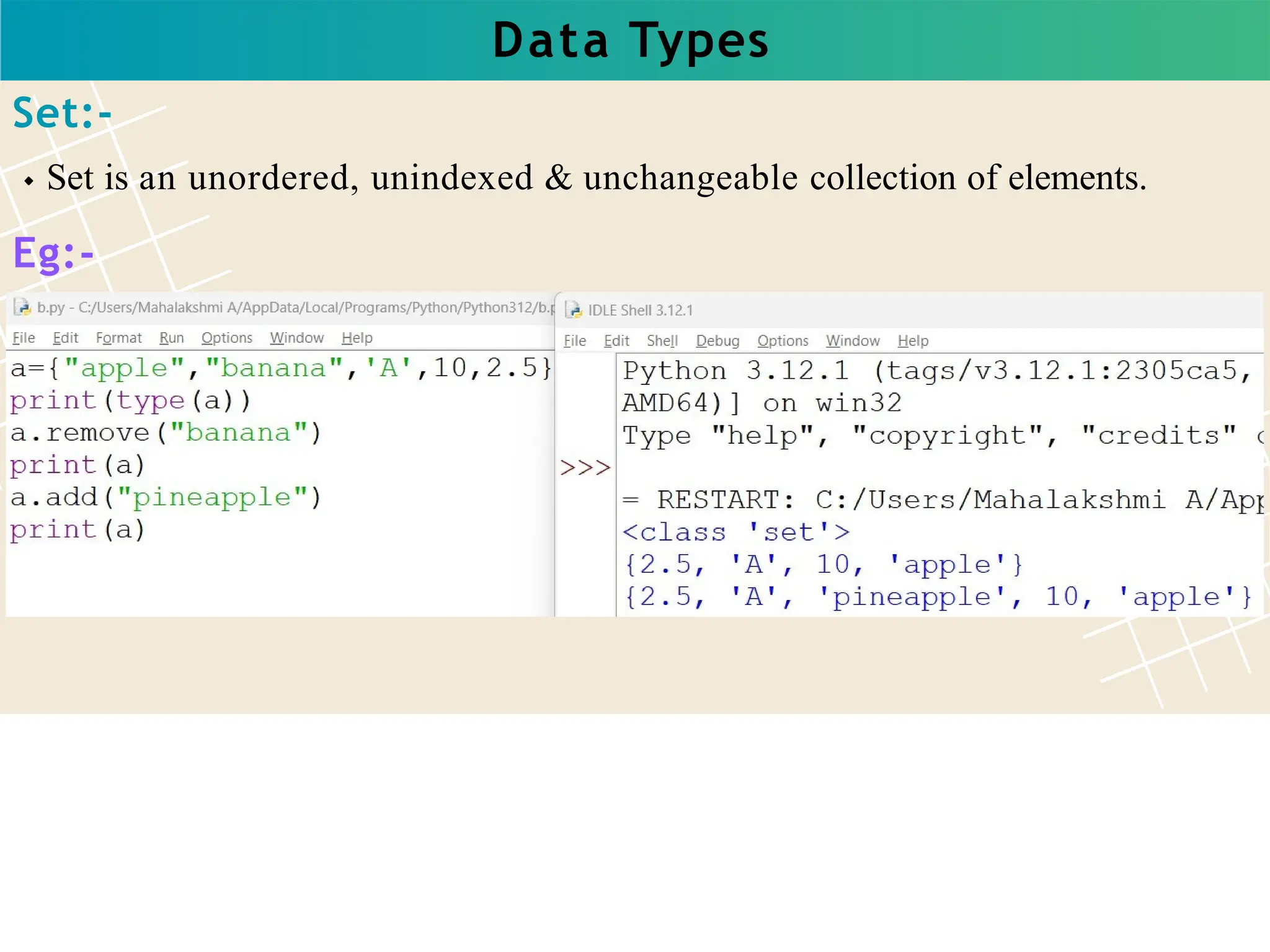This screenshot has width=1270, height=952.
Task: Open the Format menu in editor
Action: point(118,338)
